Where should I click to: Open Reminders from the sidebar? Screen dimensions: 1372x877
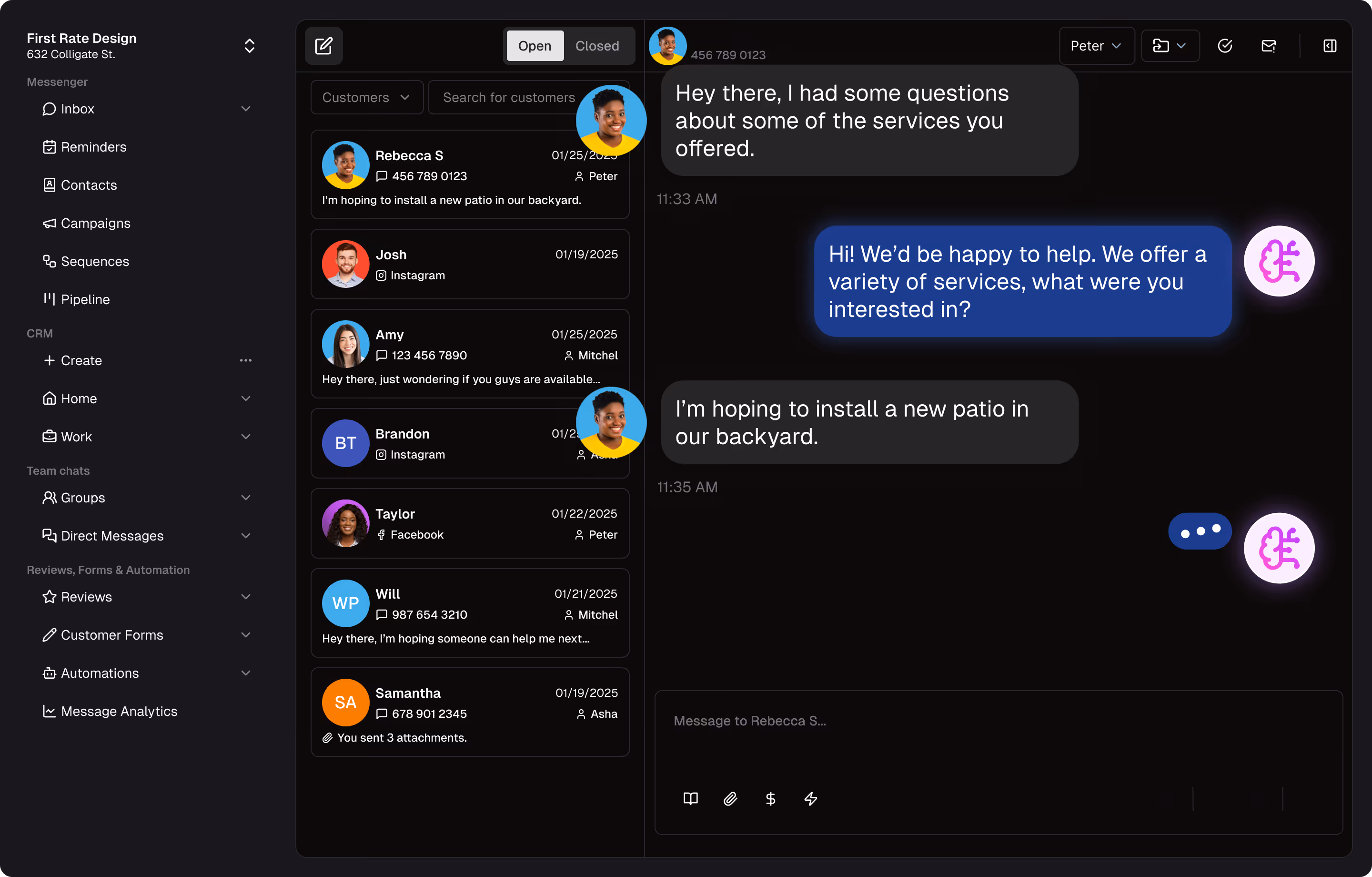tap(93, 146)
